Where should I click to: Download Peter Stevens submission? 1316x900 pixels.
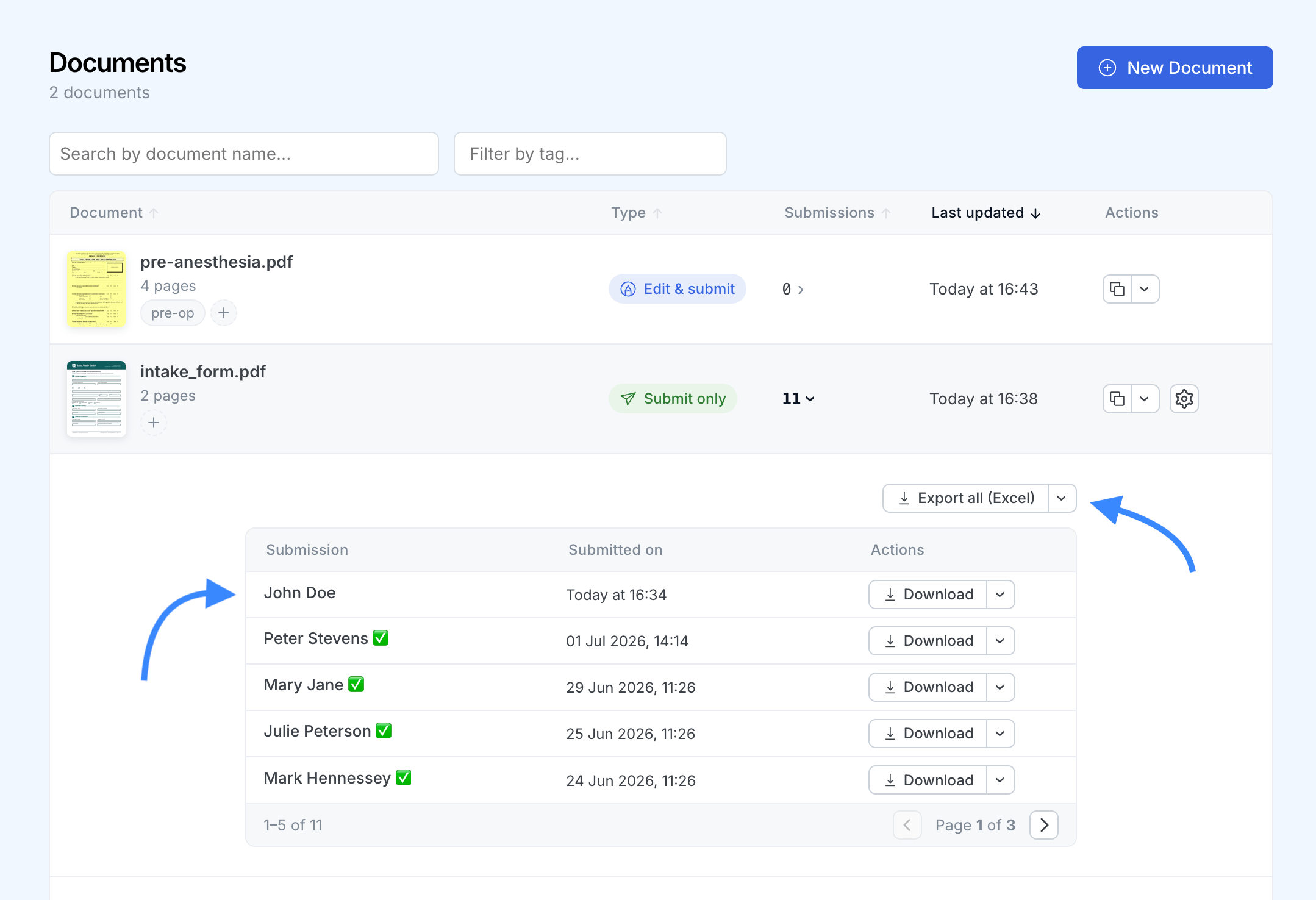coord(928,641)
